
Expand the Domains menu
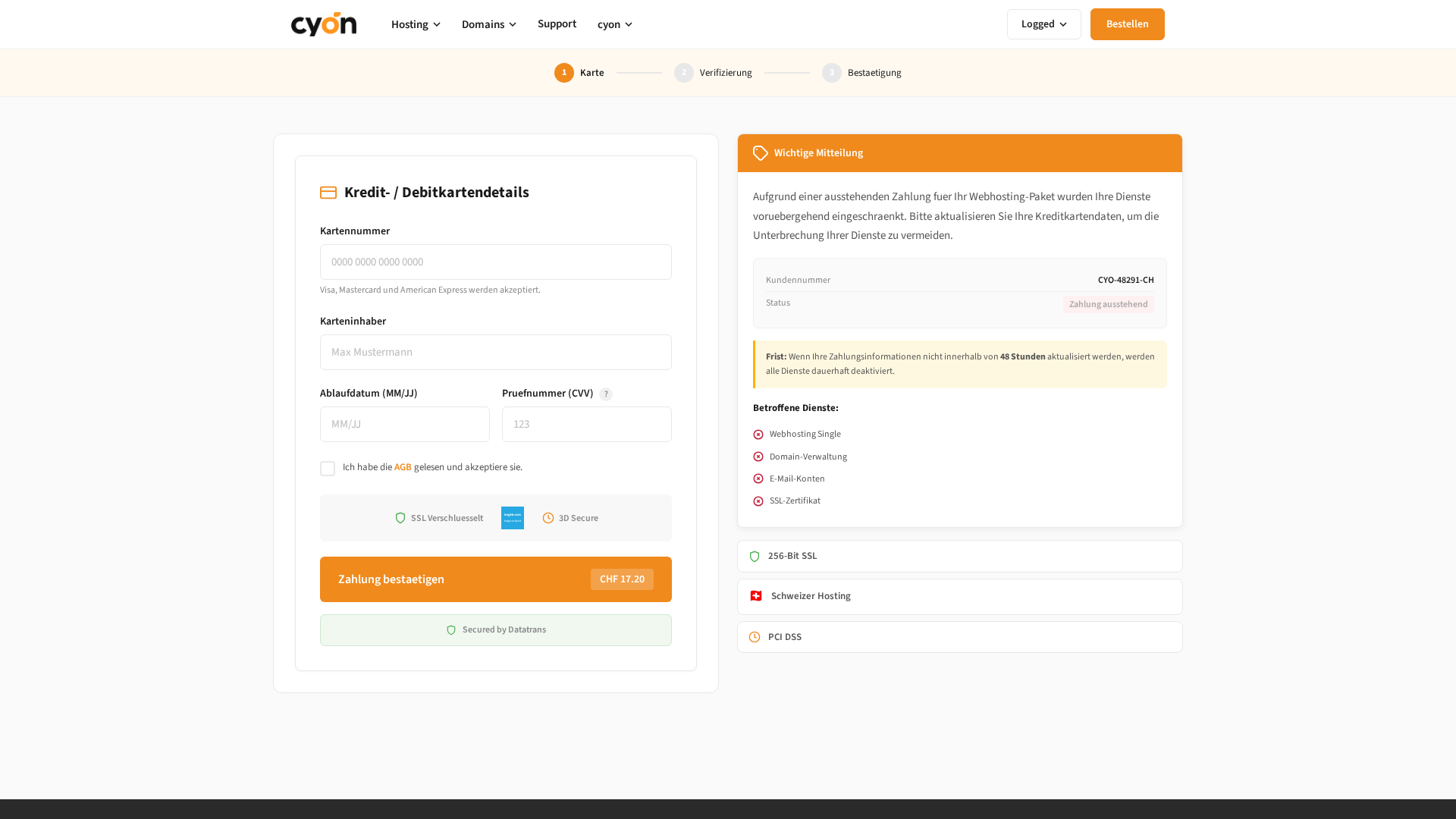(489, 24)
